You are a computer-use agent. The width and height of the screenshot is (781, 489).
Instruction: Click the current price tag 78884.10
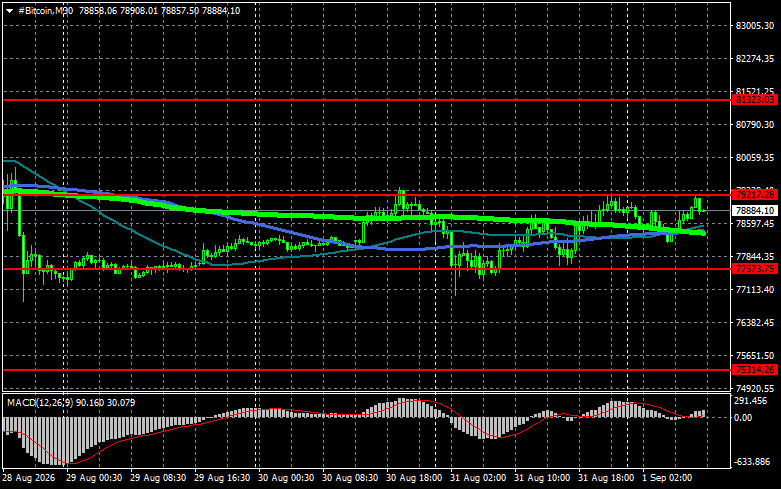(x=755, y=211)
